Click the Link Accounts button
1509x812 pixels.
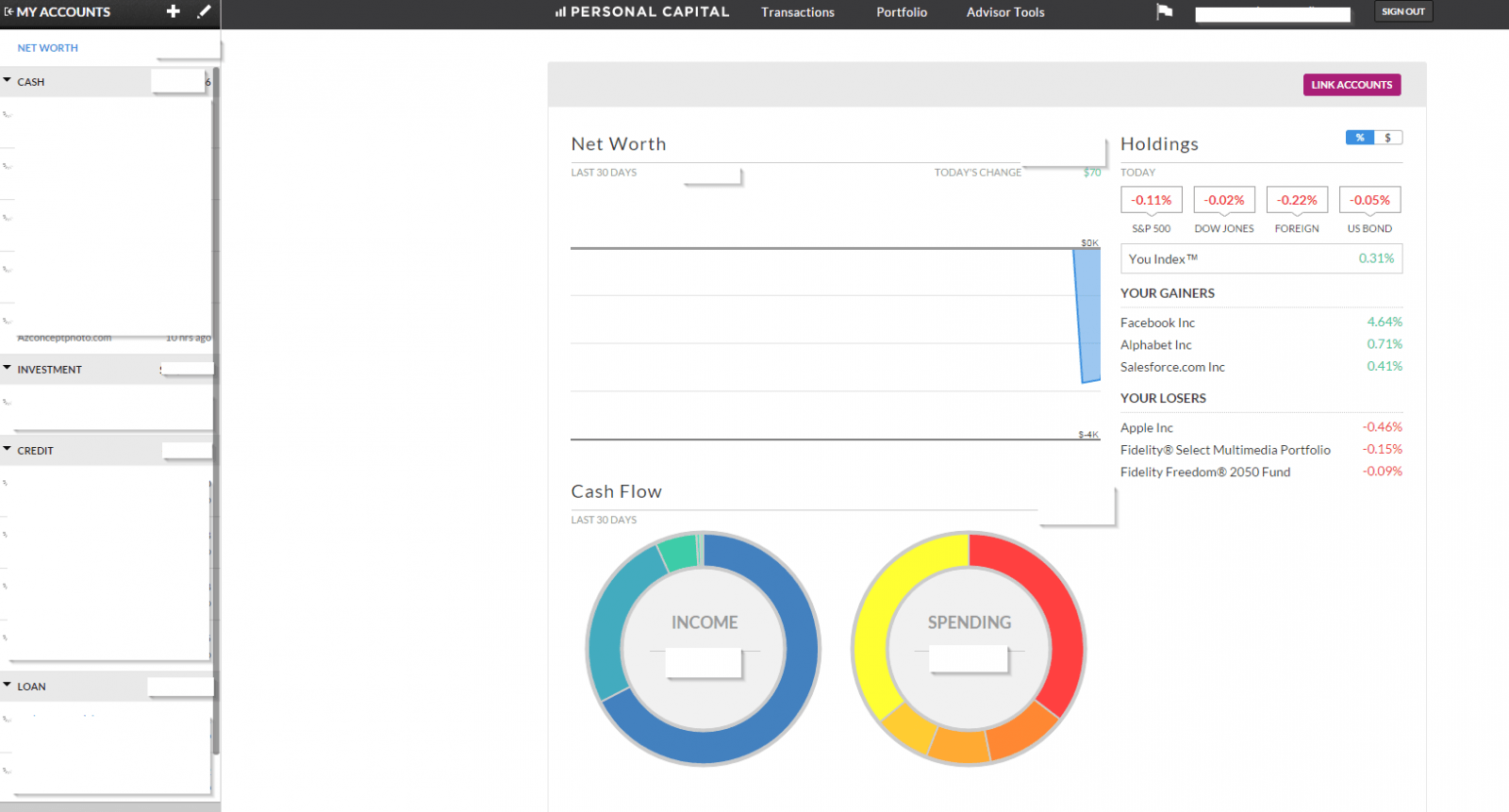[x=1351, y=85]
